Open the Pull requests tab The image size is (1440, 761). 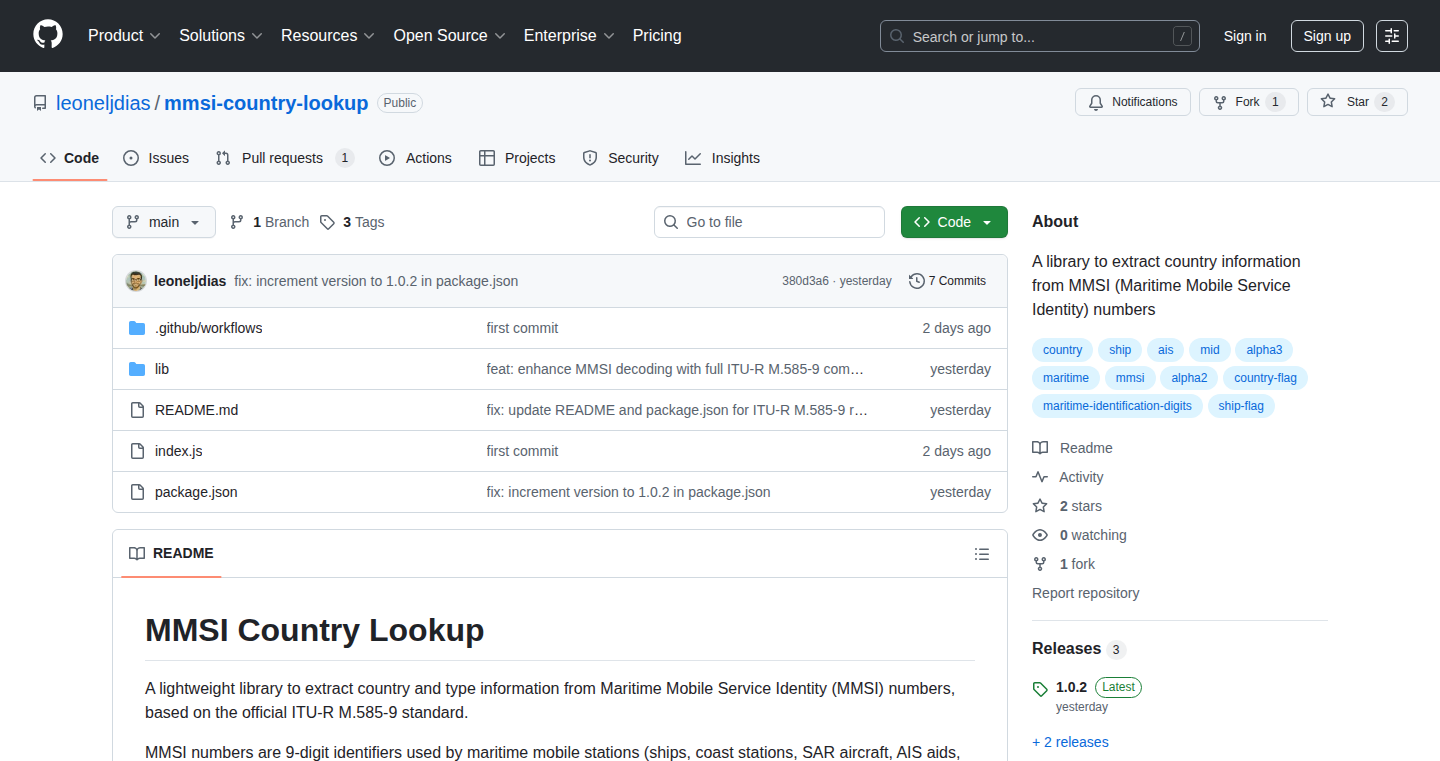point(284,158)
